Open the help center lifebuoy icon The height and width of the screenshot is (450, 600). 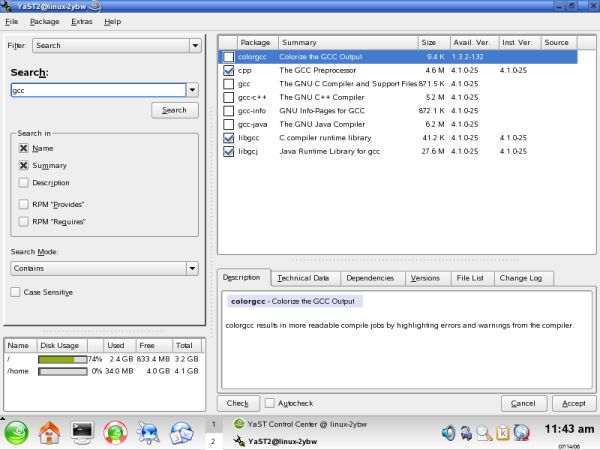[x=115, y=433]
